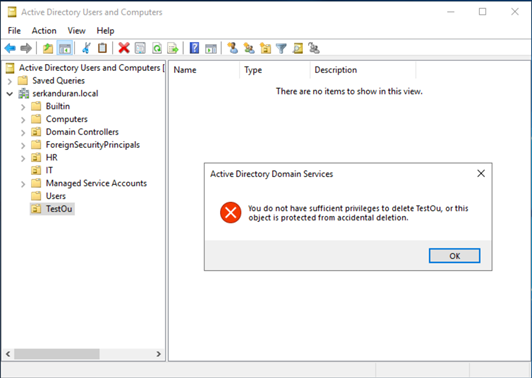Click the blue Back arrow icon
532x378 pixels.
(x=10, y=48)
